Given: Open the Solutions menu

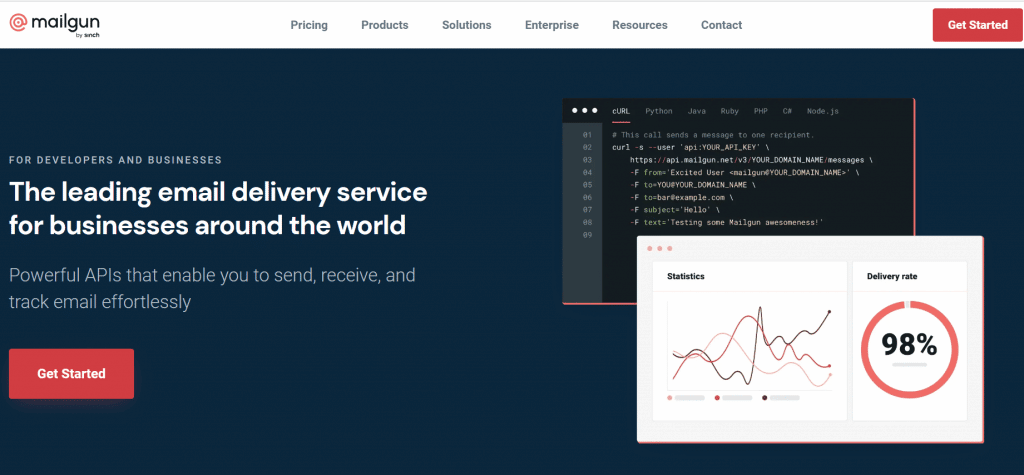Looking at the screenshot, I should point(466,25).
